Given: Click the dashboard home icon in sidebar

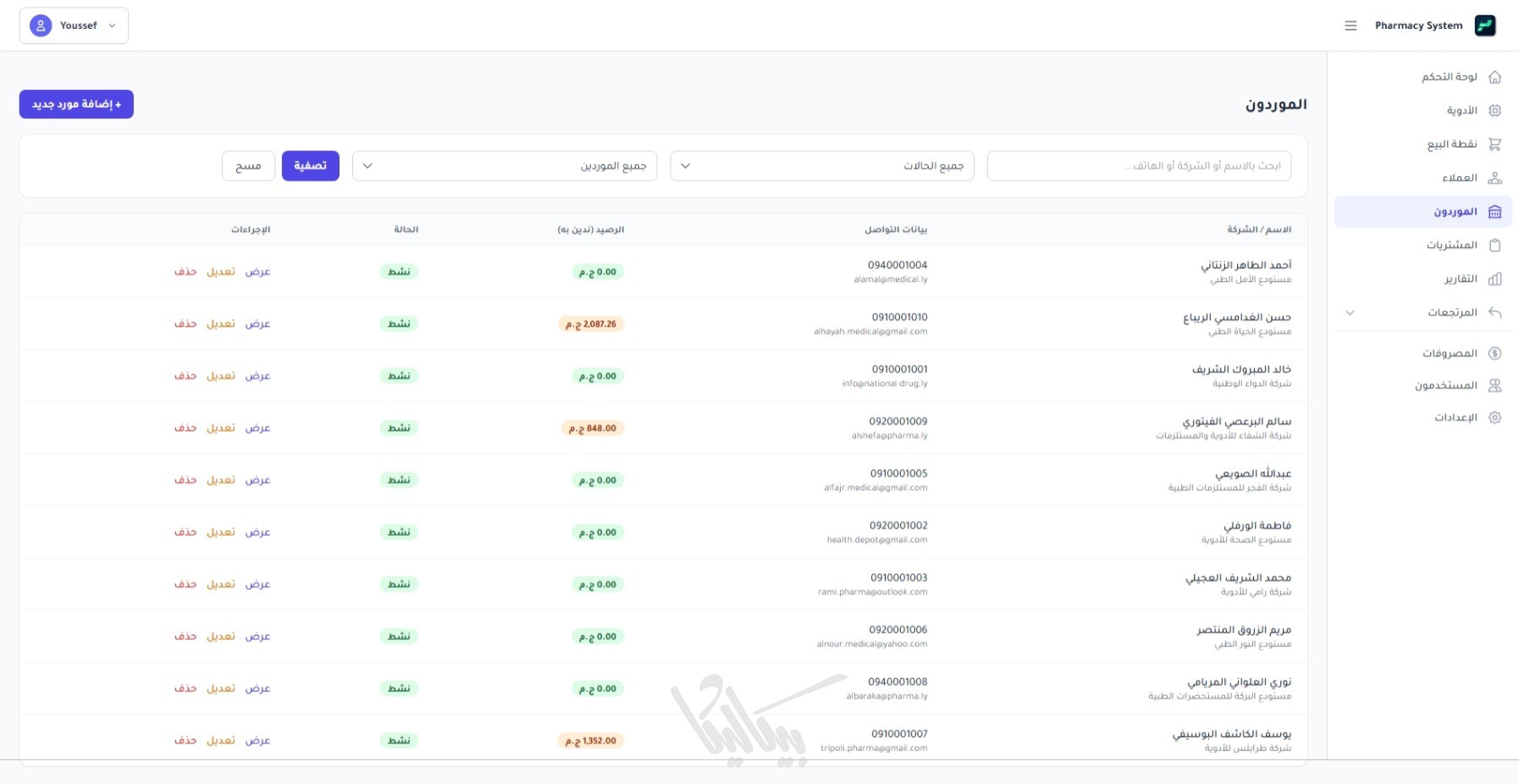Looking at the screenshot, I should (x=1494, y=77).
